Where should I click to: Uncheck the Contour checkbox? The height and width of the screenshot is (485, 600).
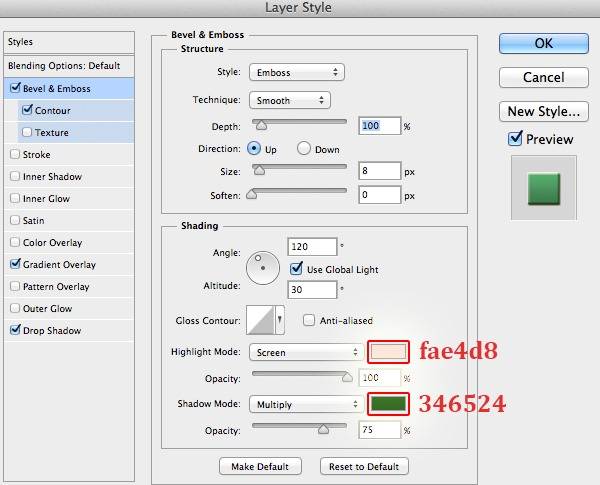click(x=27, y=110)
